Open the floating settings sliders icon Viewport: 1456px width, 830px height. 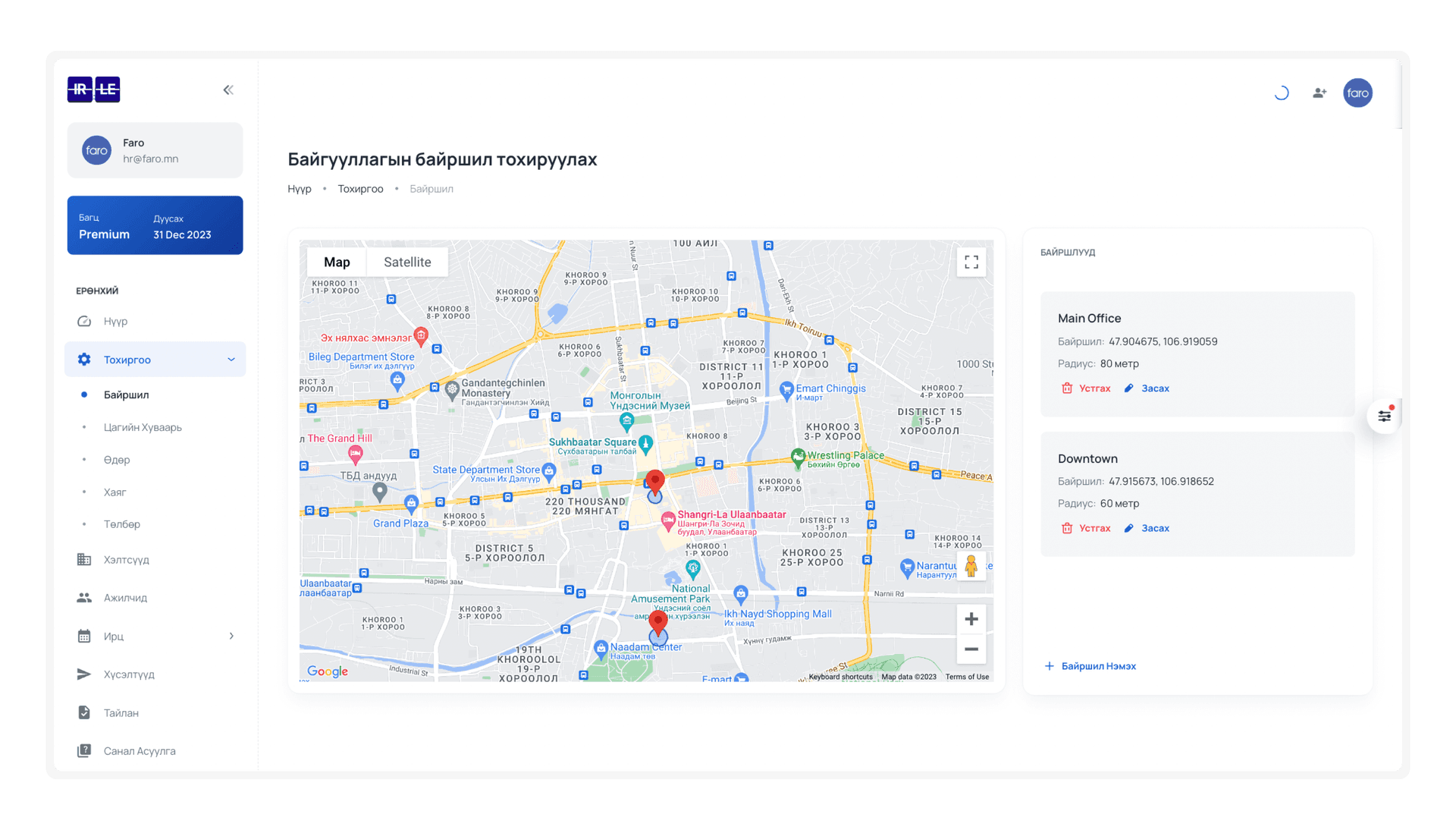(x=1384, y=416)
